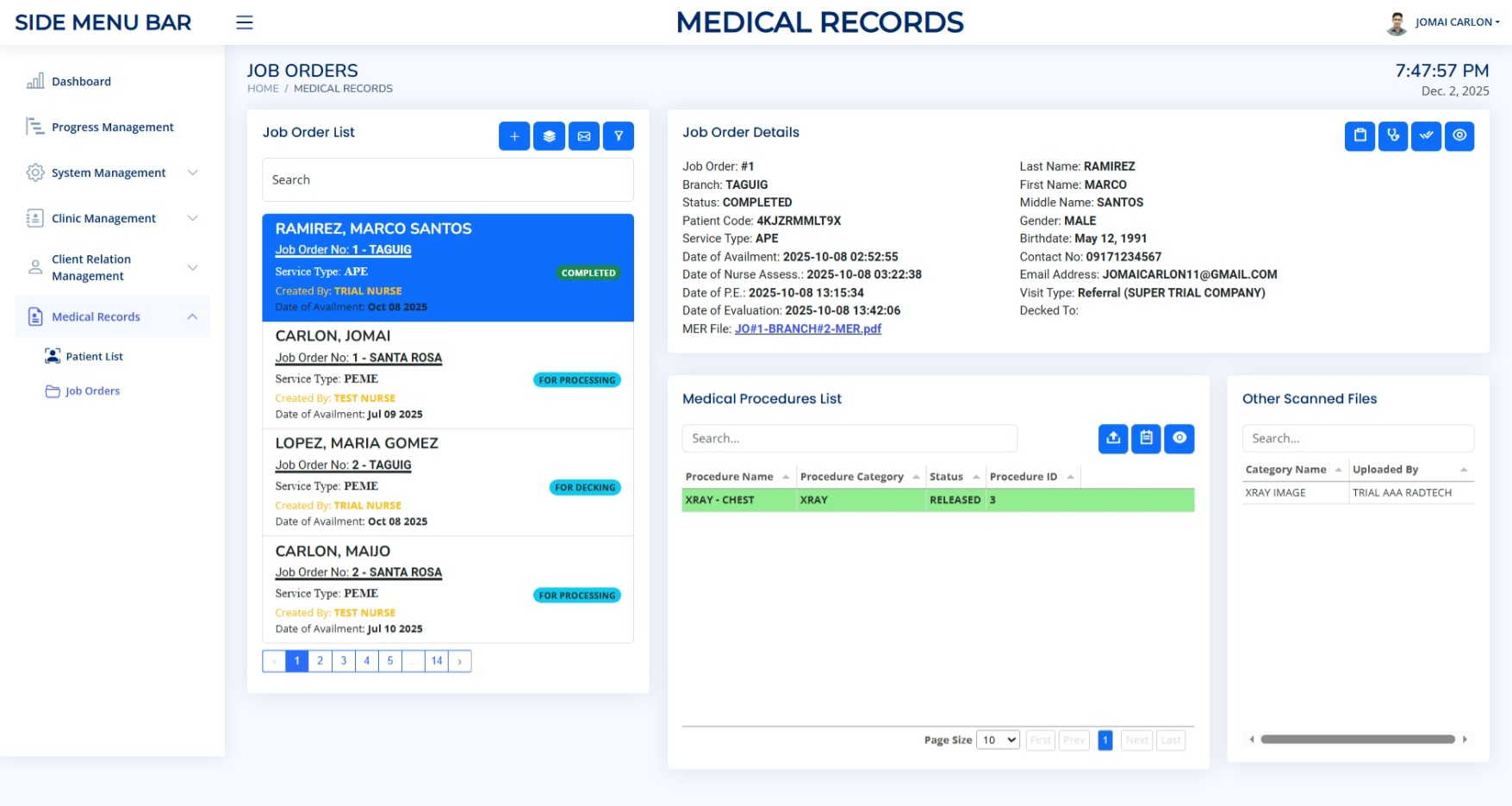
Task: Click the double checkmark icon button
Action: [1426, 135]
